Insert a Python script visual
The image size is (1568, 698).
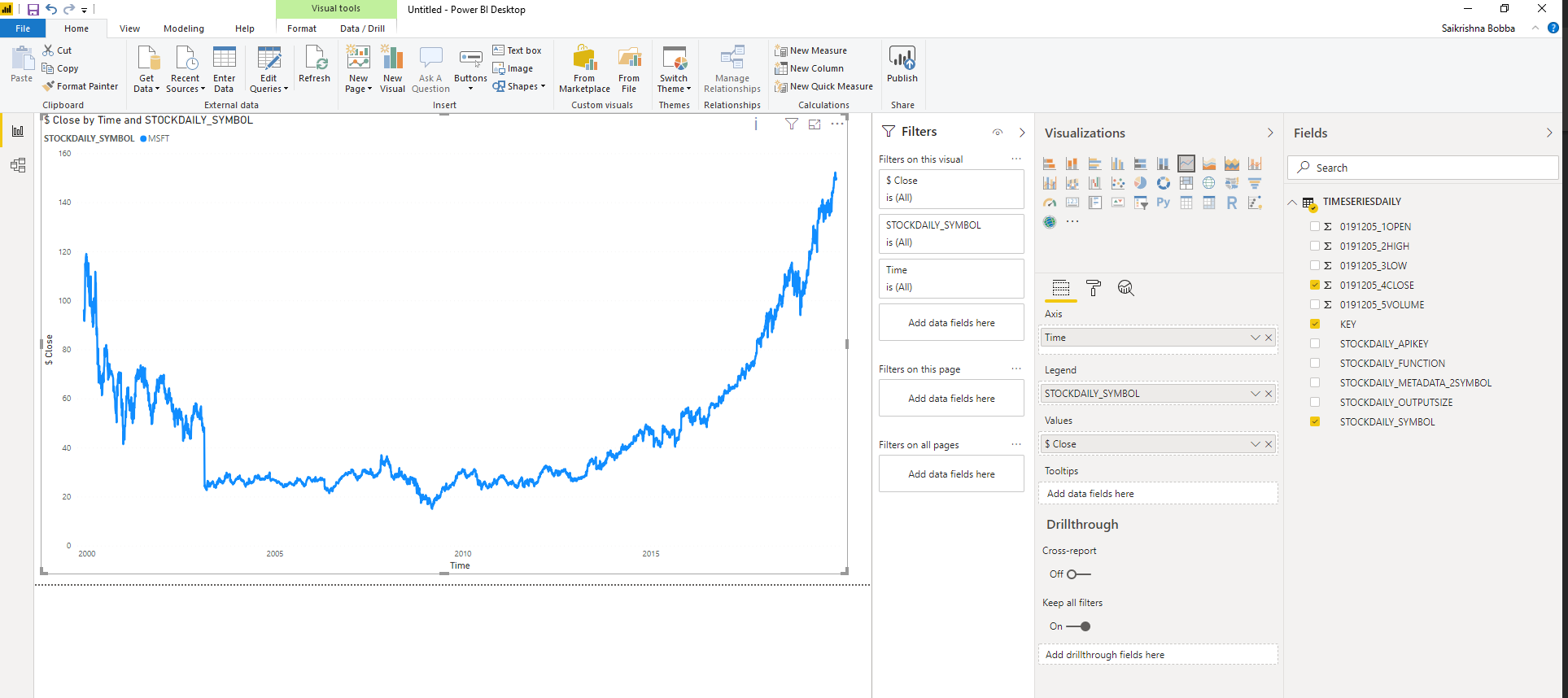point(1163,203)
